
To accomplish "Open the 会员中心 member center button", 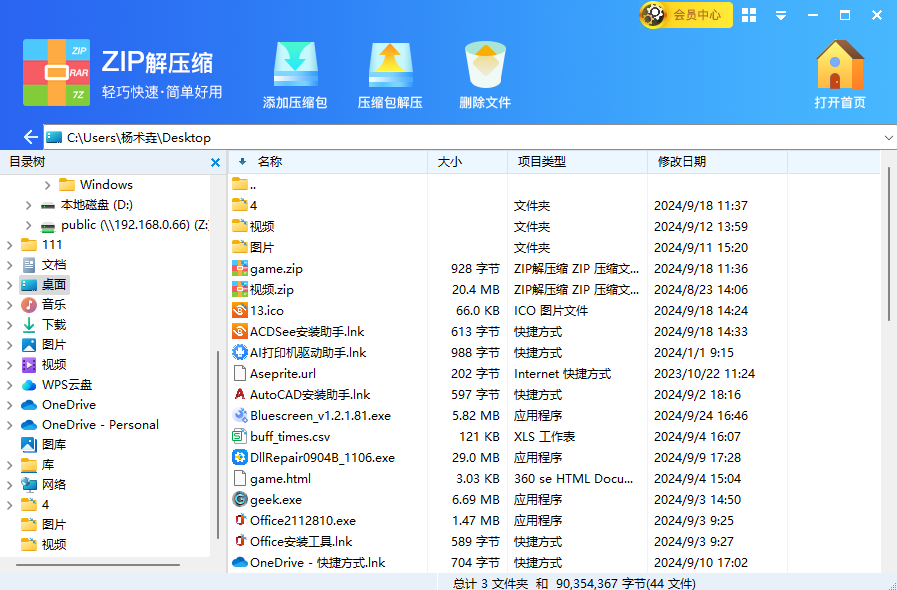I will point(686,15).
